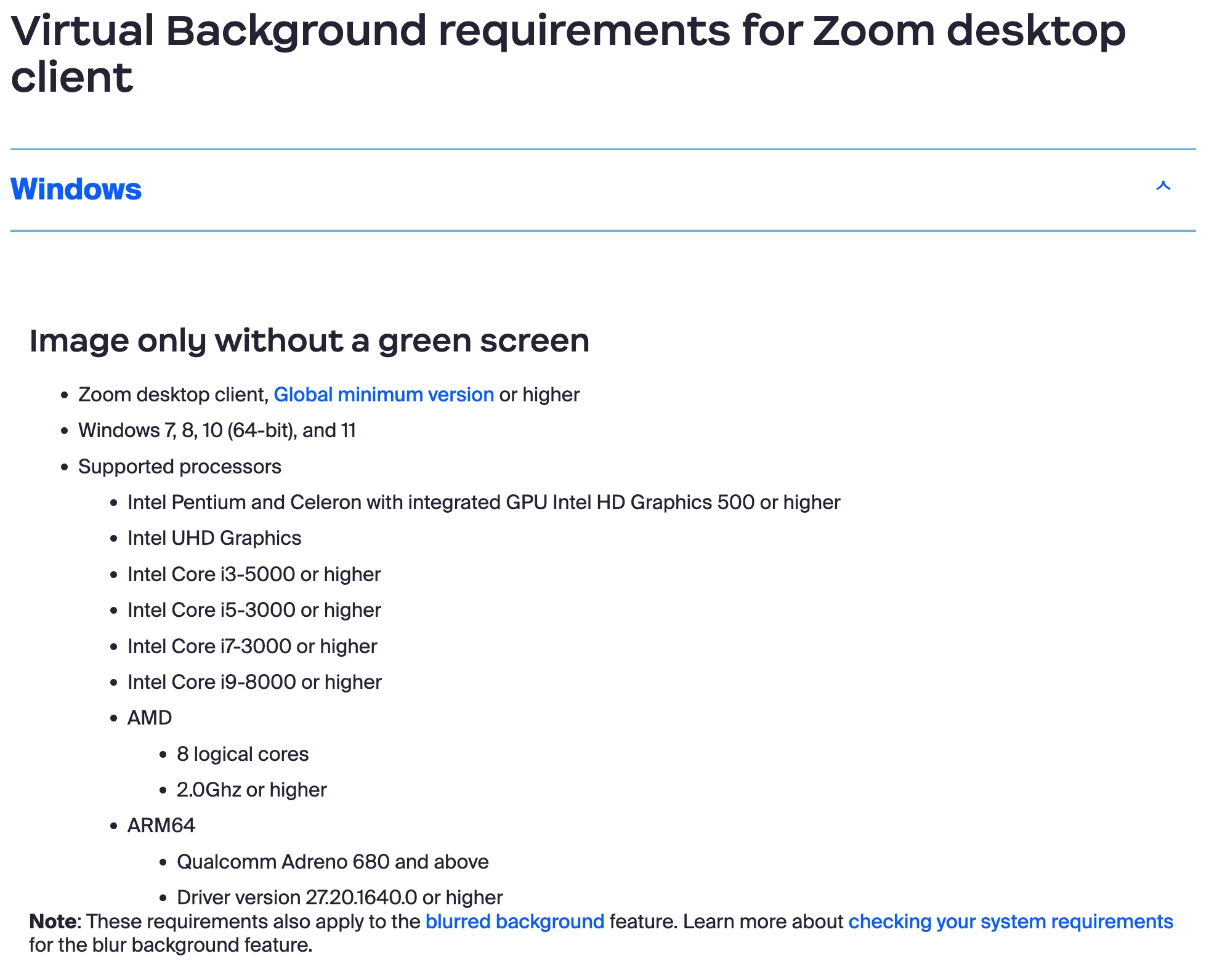Image resolution: width=1217 pixels, height=980 pixels.
Task: Click the Intel Pentium and Celeron line
Action: coord(483,502)
